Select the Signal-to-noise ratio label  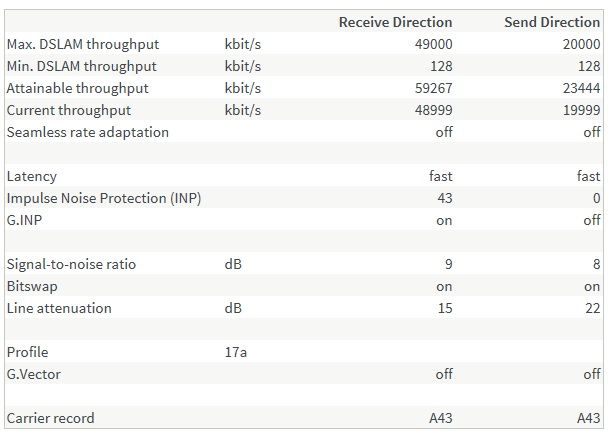(71, 264)
